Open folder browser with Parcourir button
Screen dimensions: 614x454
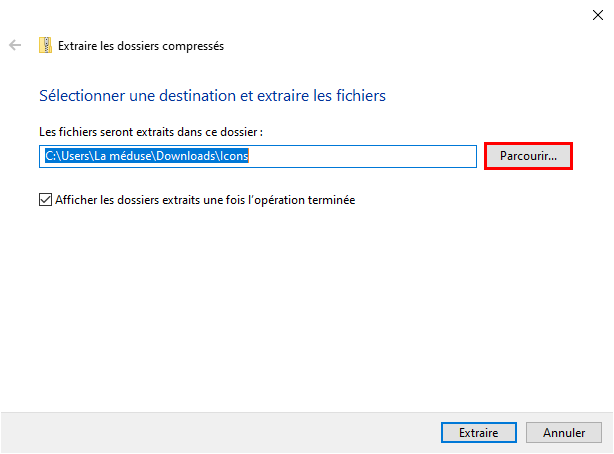coord(528,156)
